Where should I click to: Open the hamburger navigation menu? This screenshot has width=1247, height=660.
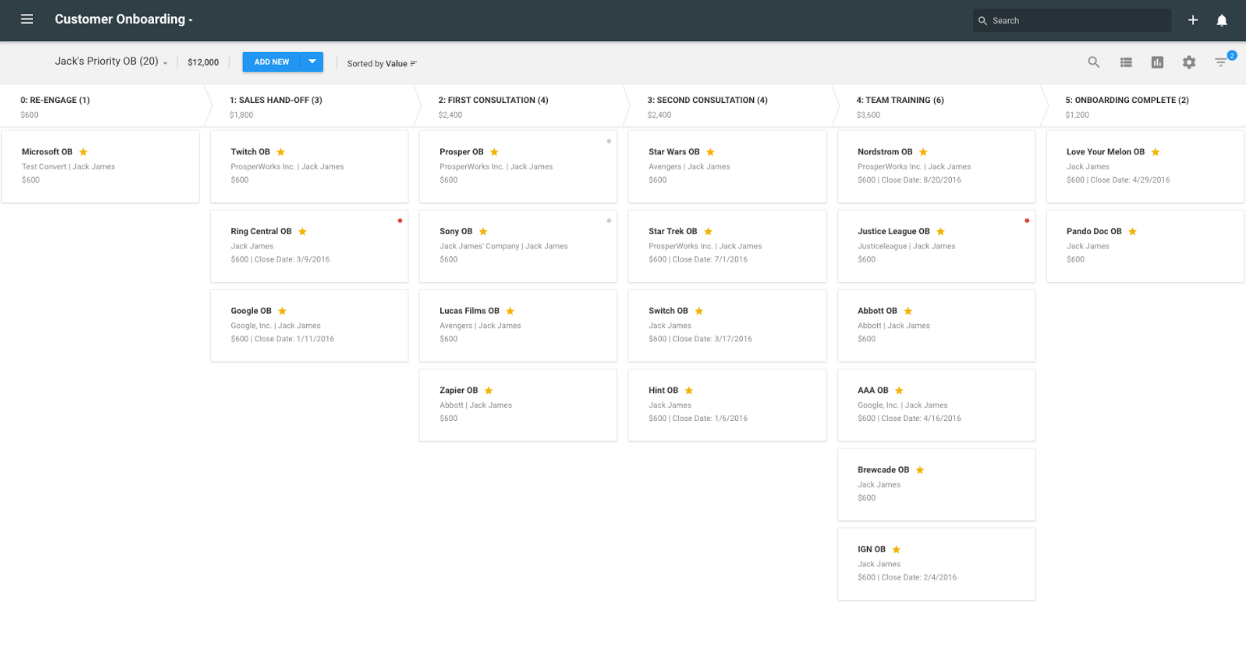coord(27,20)
